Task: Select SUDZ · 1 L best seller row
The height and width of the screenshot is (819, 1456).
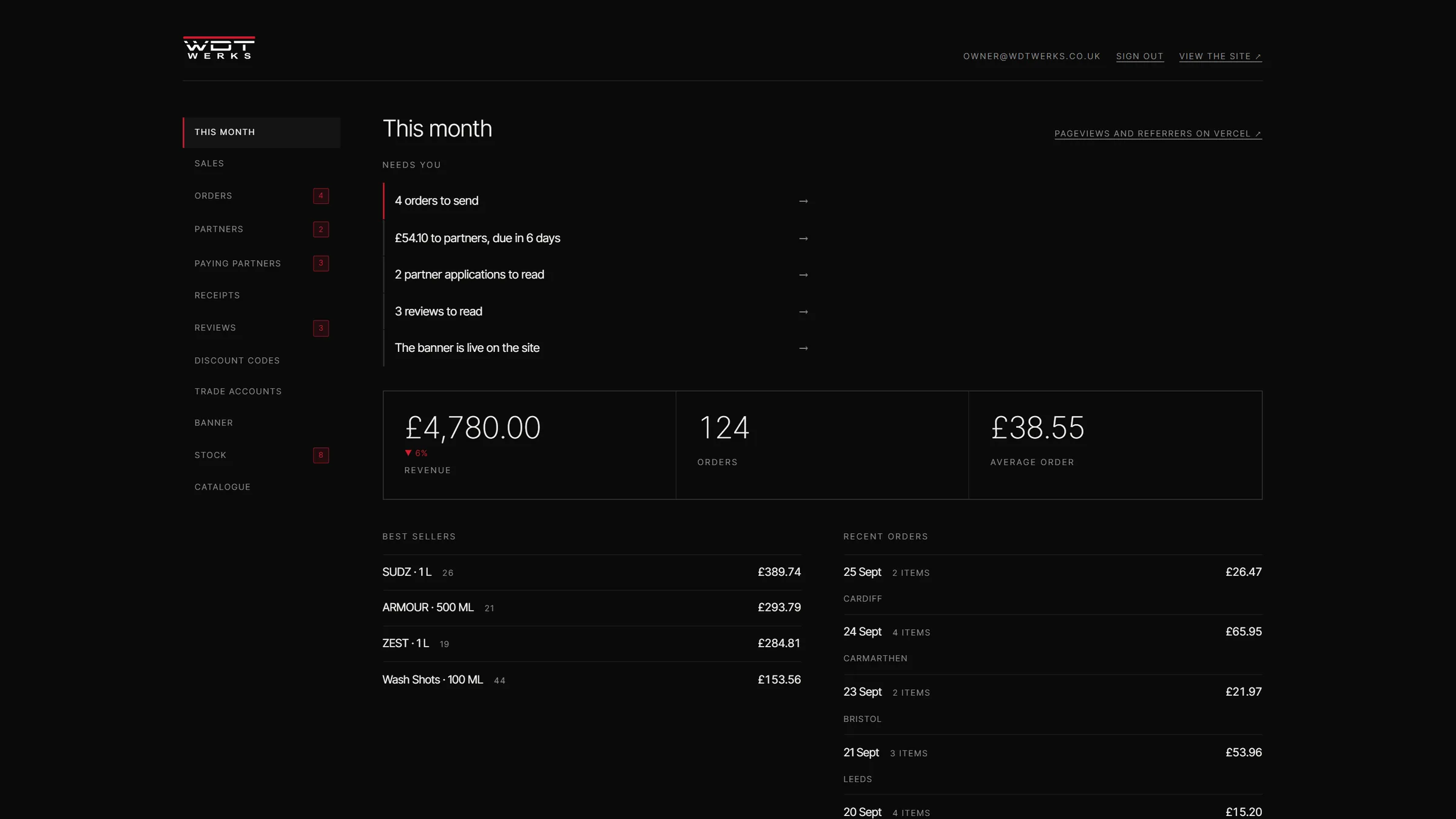Action: point(591,572)
